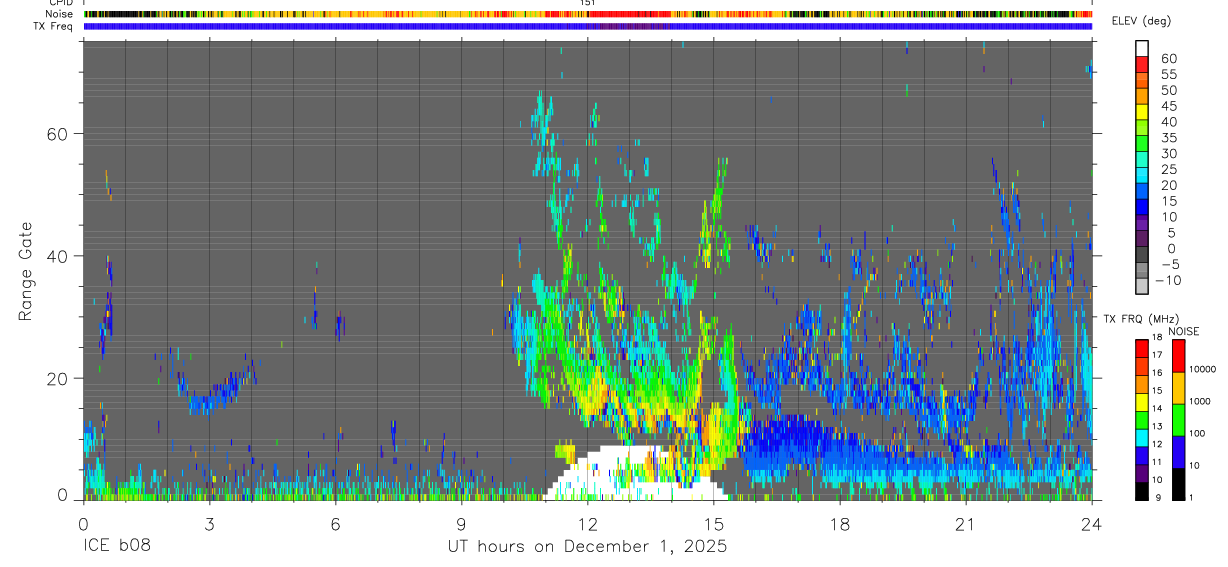Select the x-axis tick label '15'
1228x567 pixels.
tap(713, 524)
